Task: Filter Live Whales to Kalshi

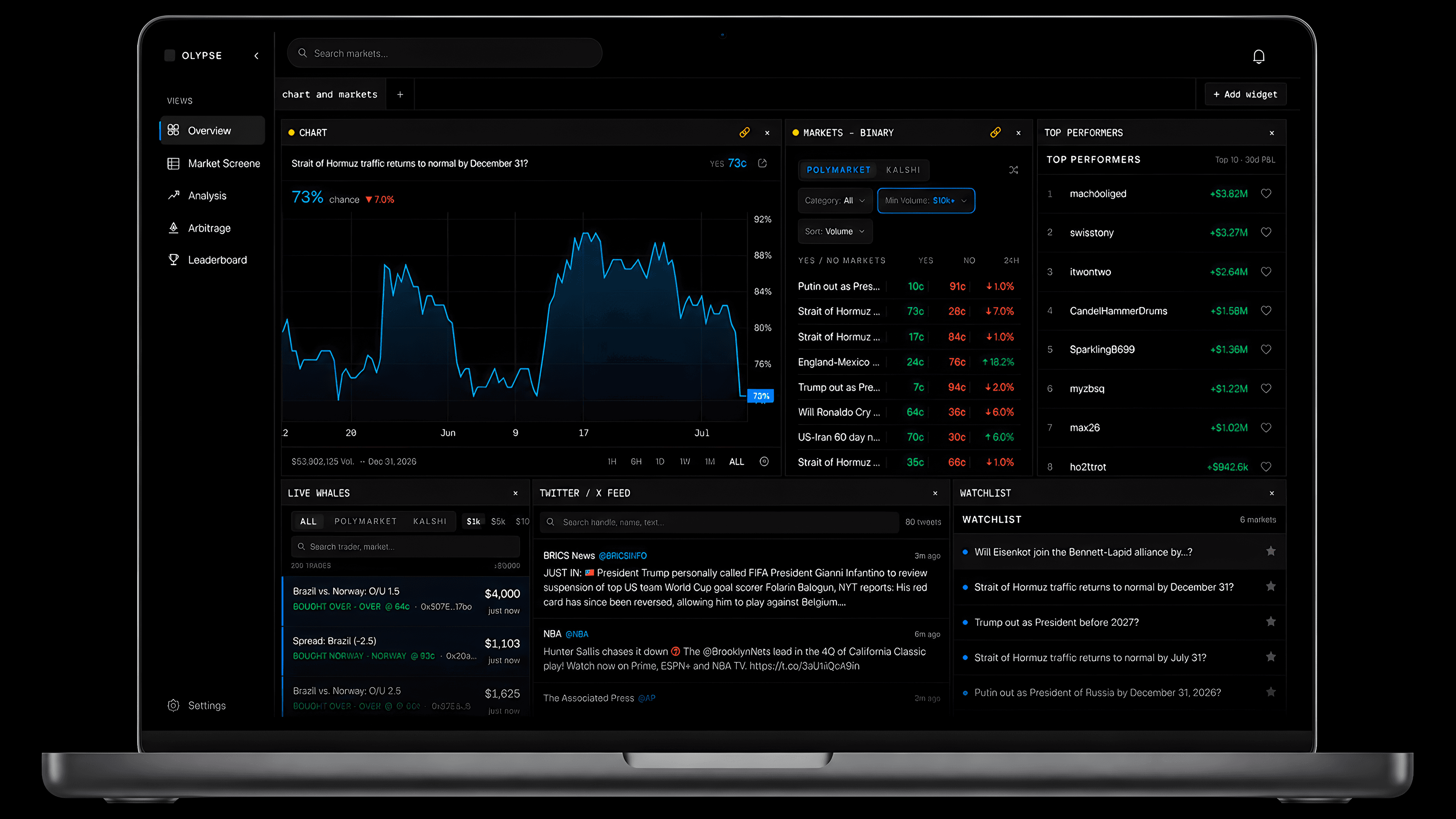Action: pos(430,521)
